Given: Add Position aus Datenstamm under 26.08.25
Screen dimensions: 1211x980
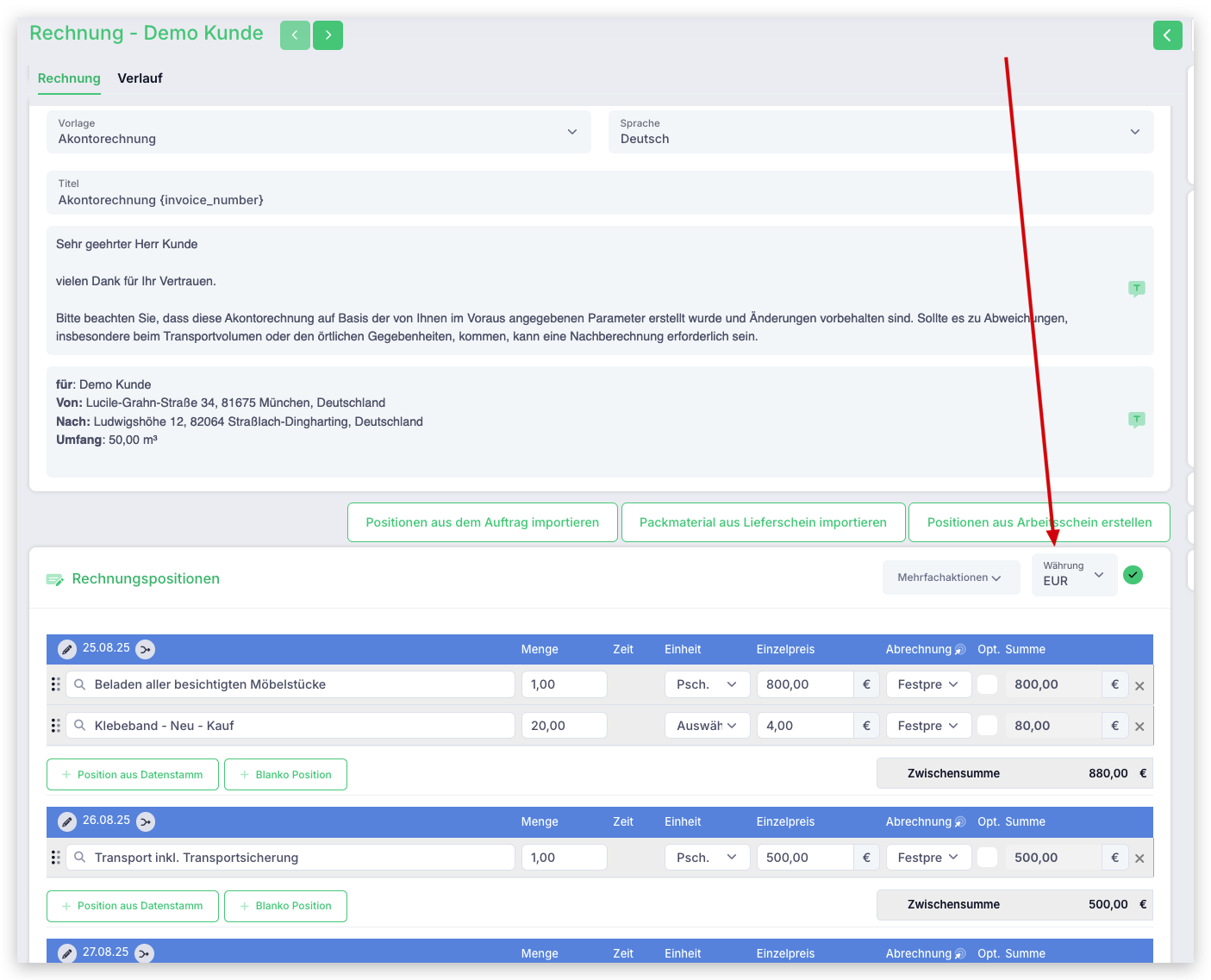Looking at the screenshot, I should click(x=133, y=906).
